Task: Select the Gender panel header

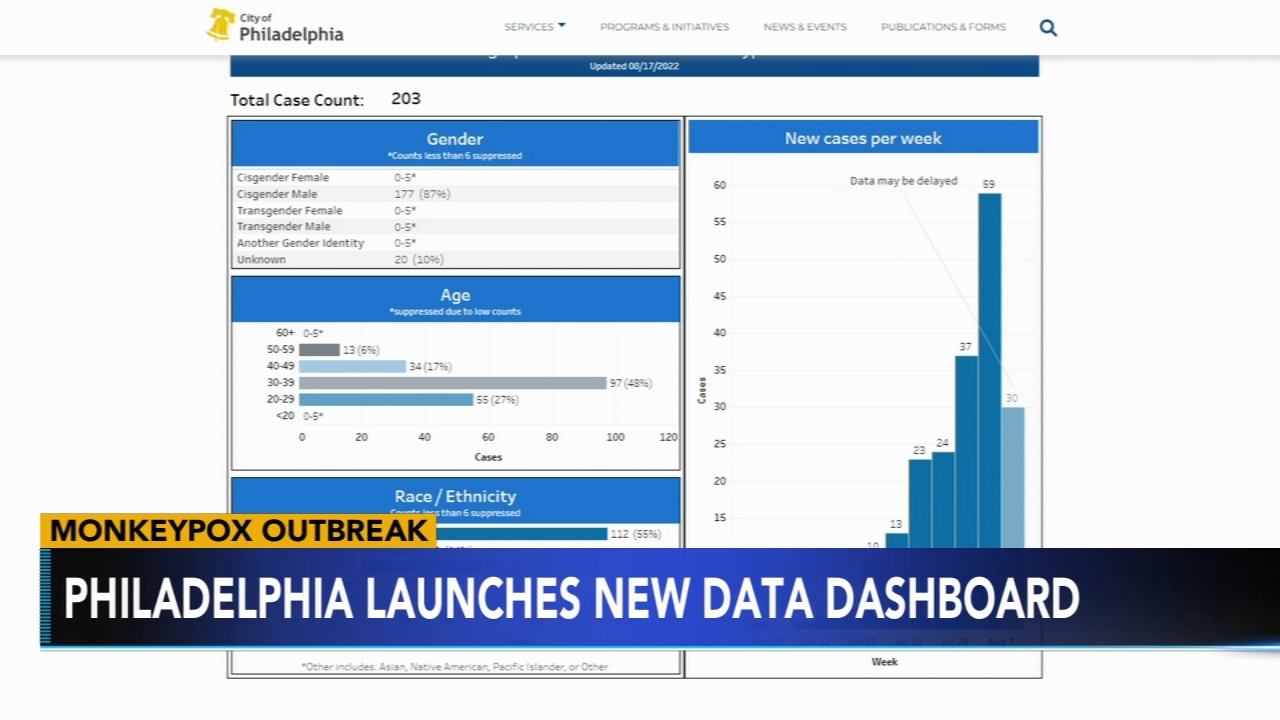Action: point(455,144)
